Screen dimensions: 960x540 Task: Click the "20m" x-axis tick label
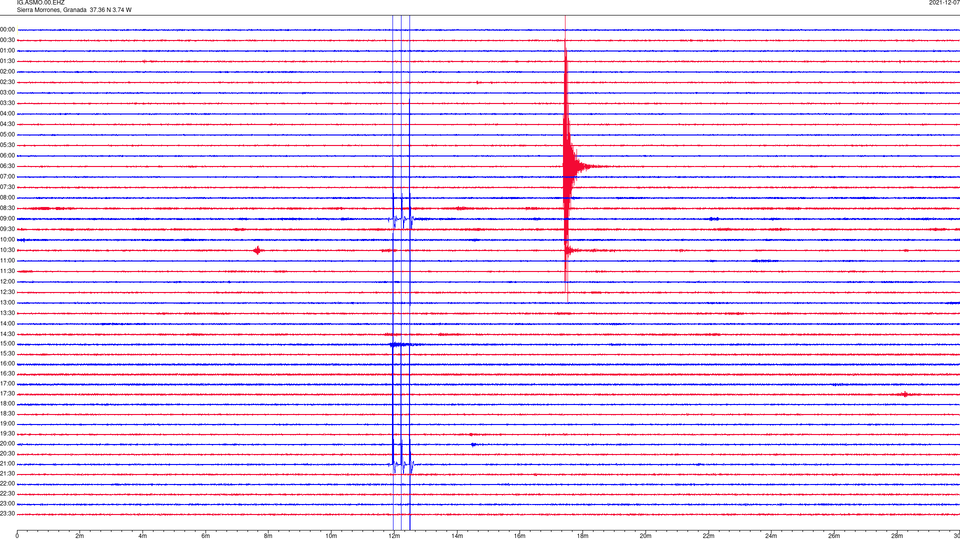(x=645, y=536)
